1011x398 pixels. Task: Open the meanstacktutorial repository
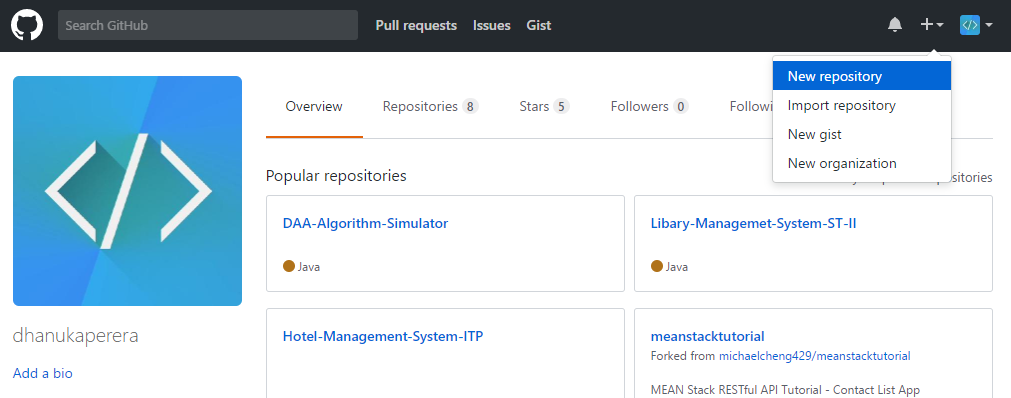(707, 336)
